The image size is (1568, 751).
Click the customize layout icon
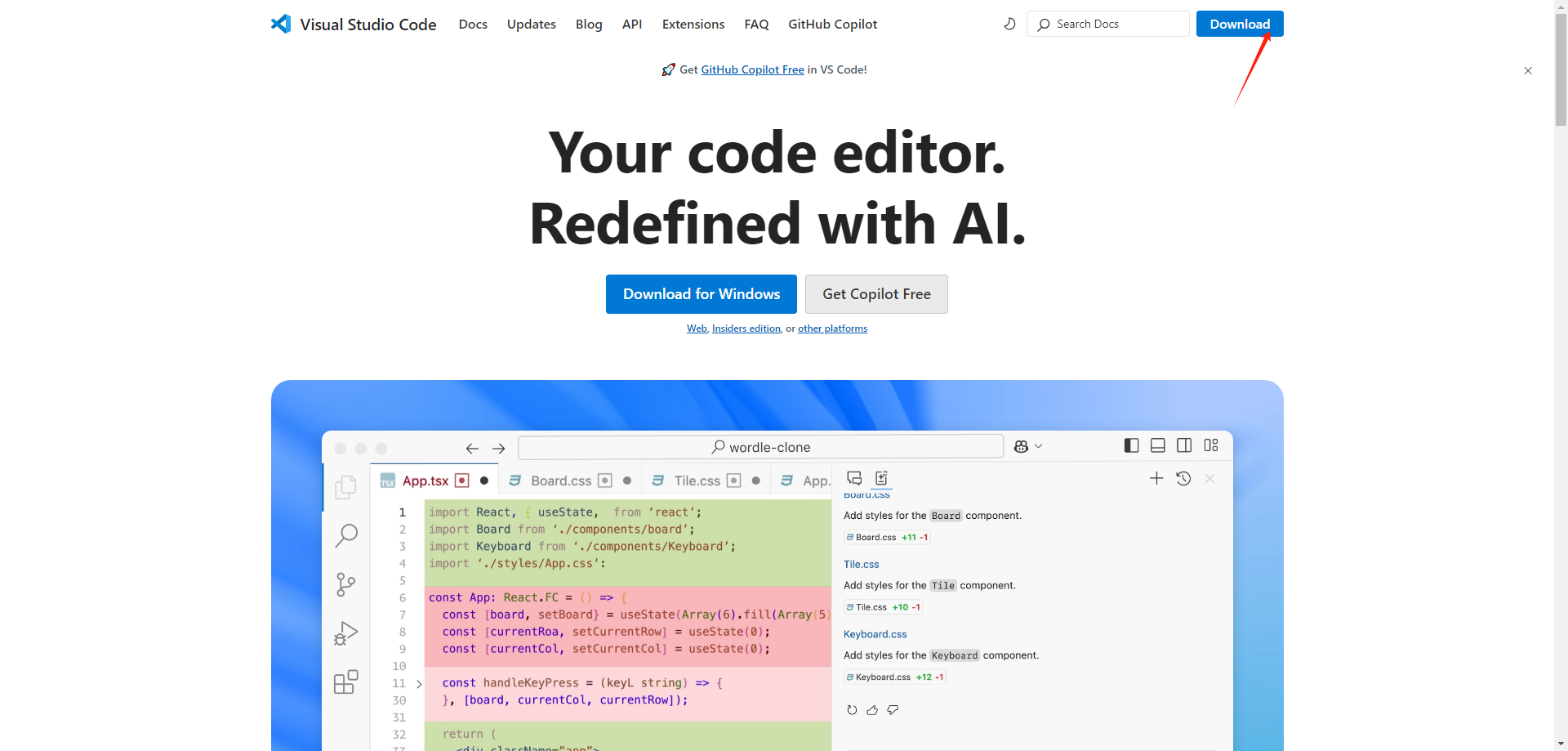(1211, 445)
